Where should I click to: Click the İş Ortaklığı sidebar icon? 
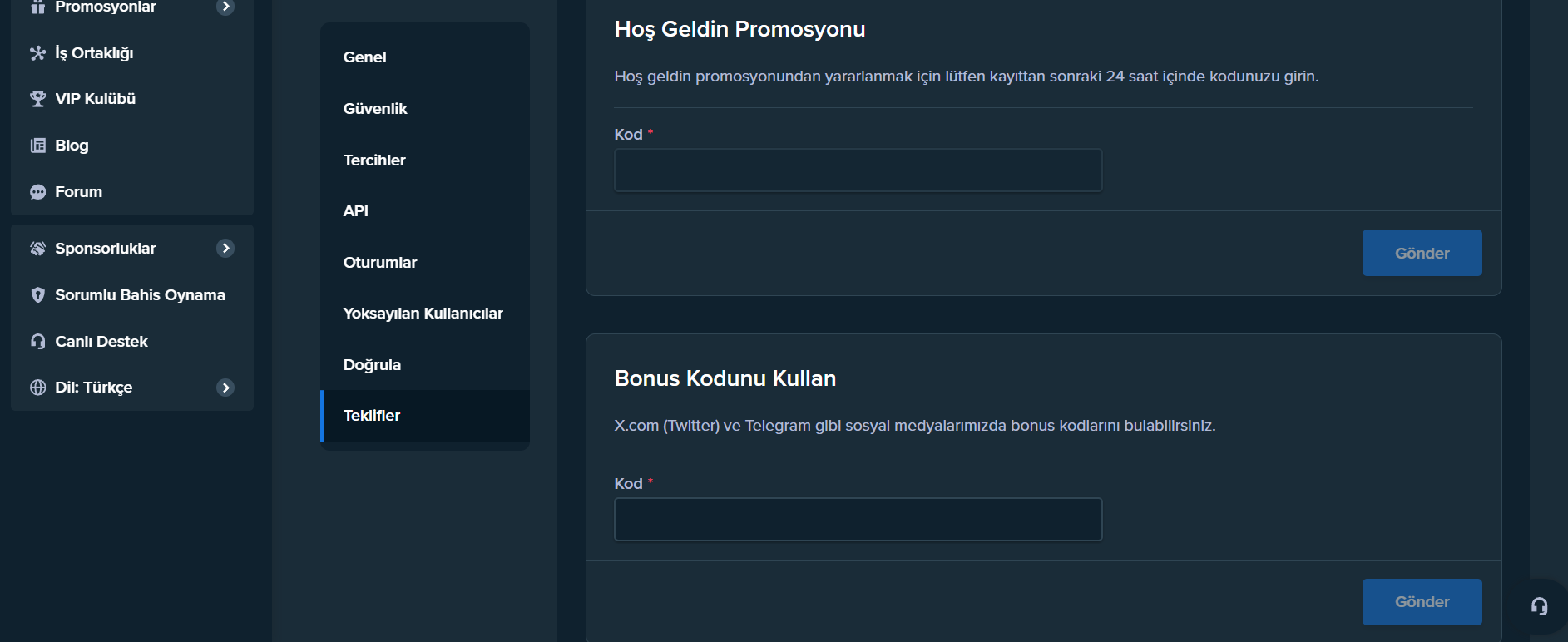[37, 53]
